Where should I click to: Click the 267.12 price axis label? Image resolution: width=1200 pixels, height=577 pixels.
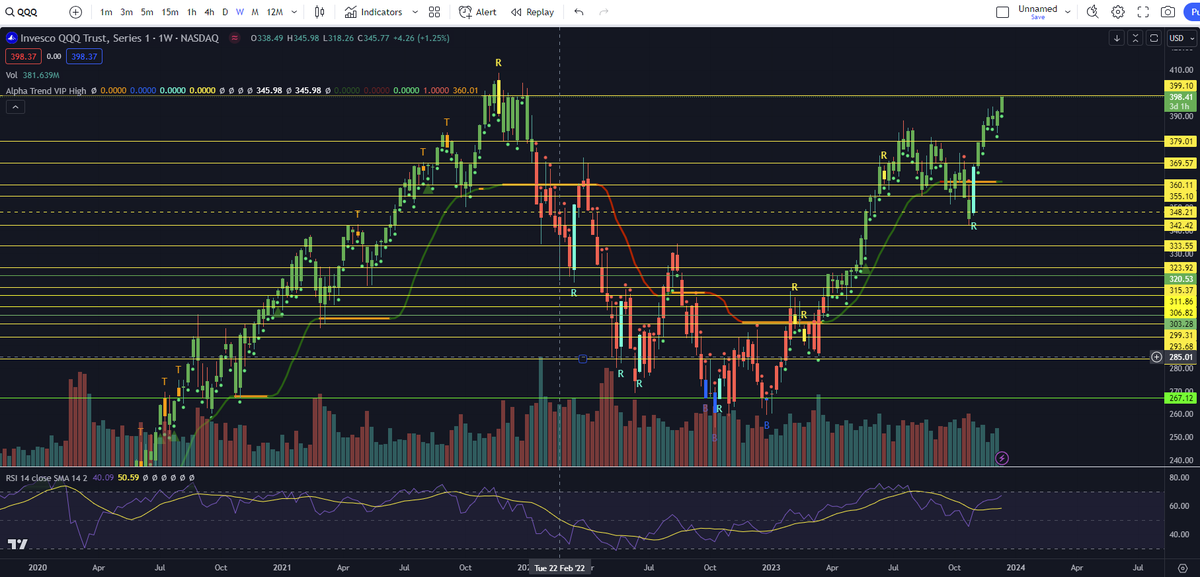(x=1181, y=397)
